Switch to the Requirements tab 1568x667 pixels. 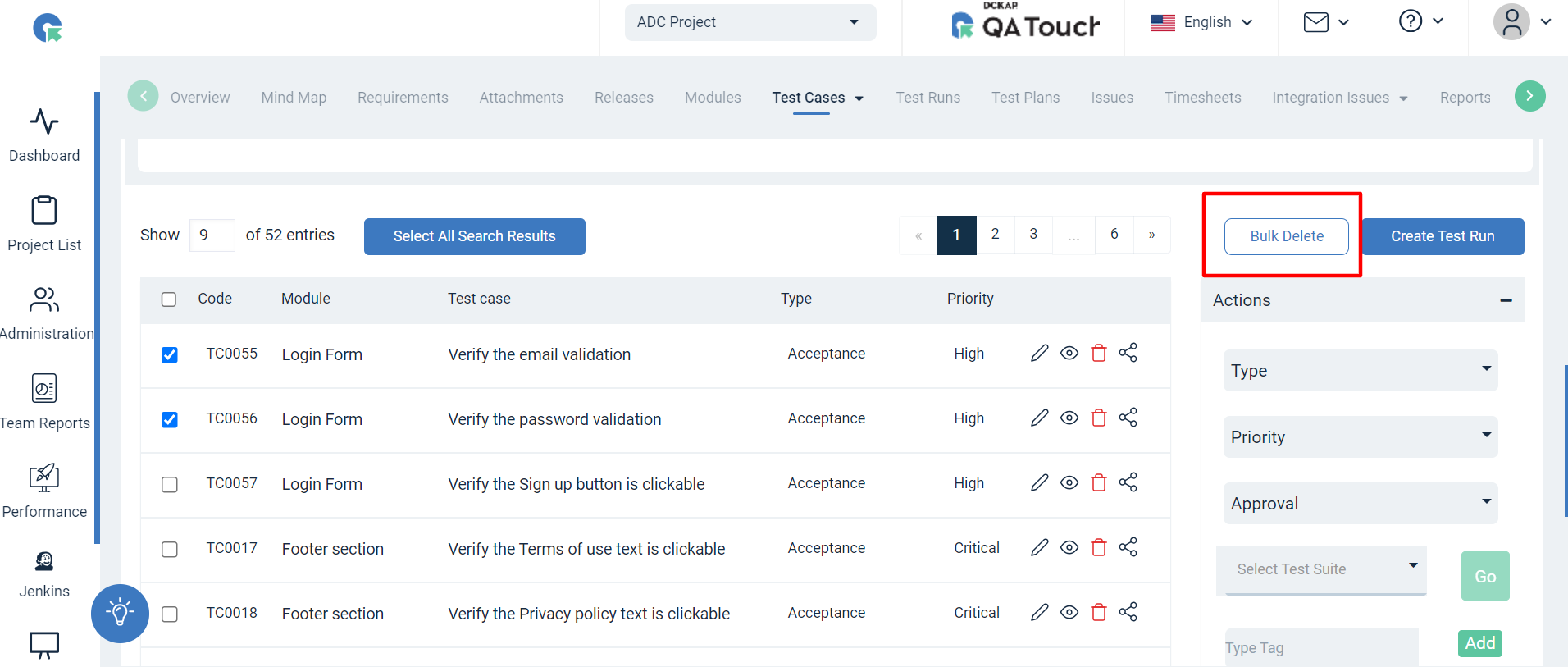click(x=403, y=98)
